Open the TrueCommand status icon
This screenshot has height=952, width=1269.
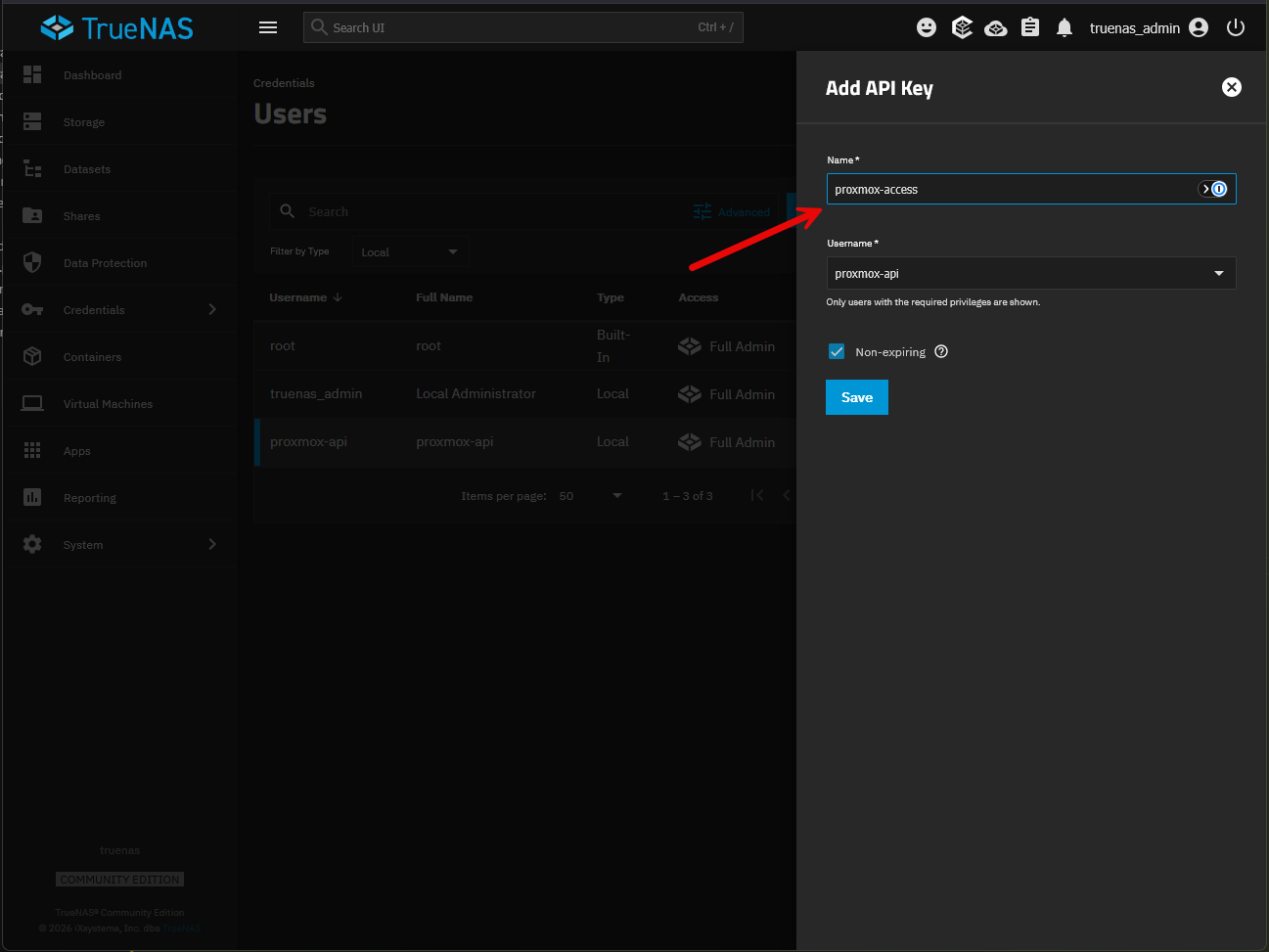(962, 27)
